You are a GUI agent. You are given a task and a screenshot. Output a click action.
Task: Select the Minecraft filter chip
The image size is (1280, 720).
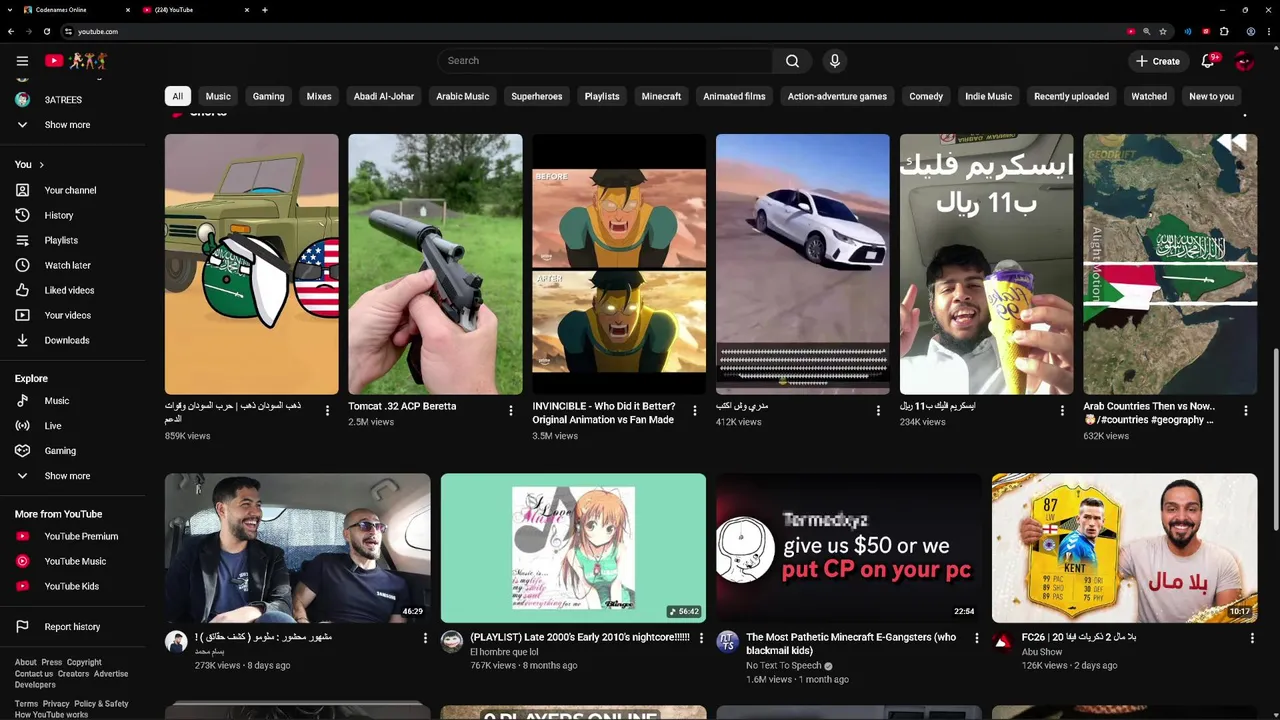coord(661,96)
